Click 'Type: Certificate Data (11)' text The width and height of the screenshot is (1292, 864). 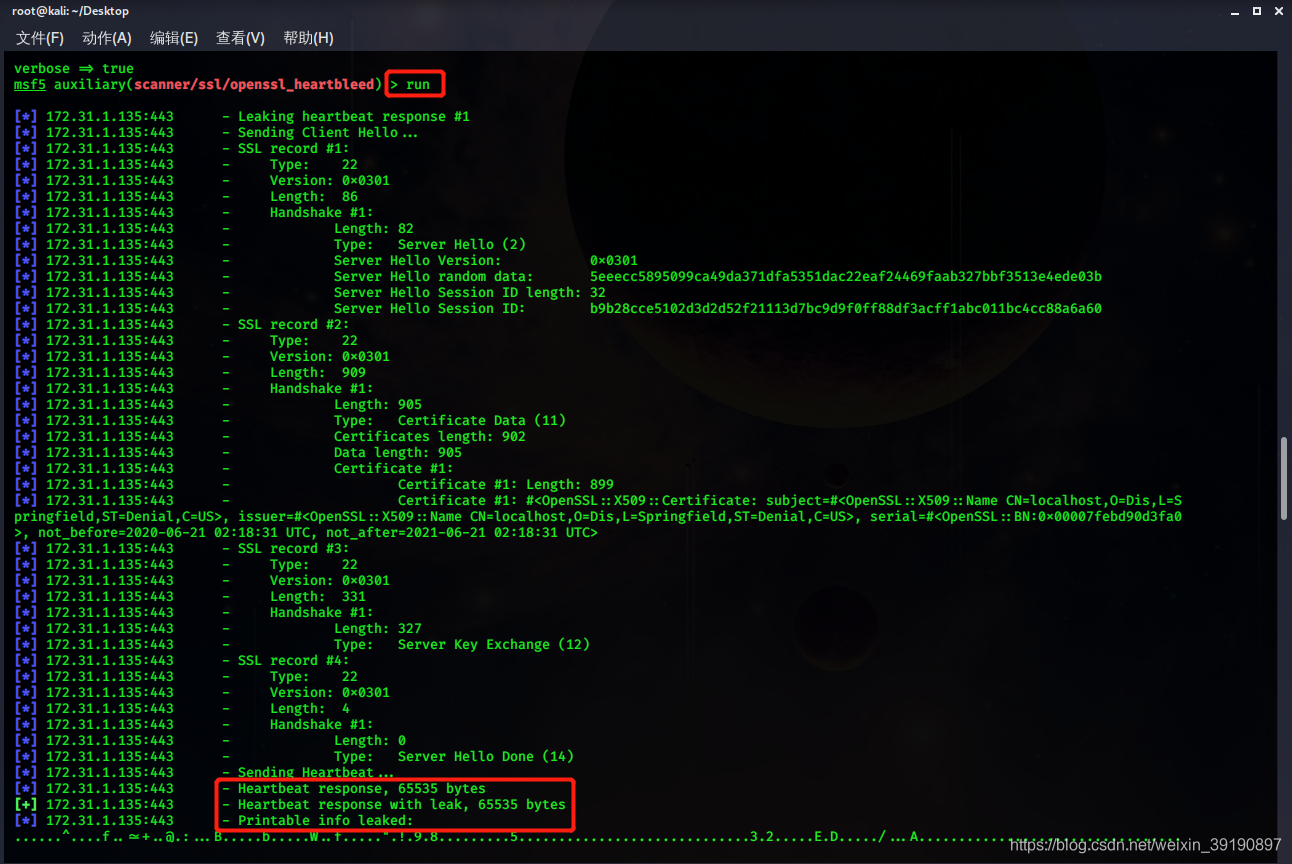(450, 421)
